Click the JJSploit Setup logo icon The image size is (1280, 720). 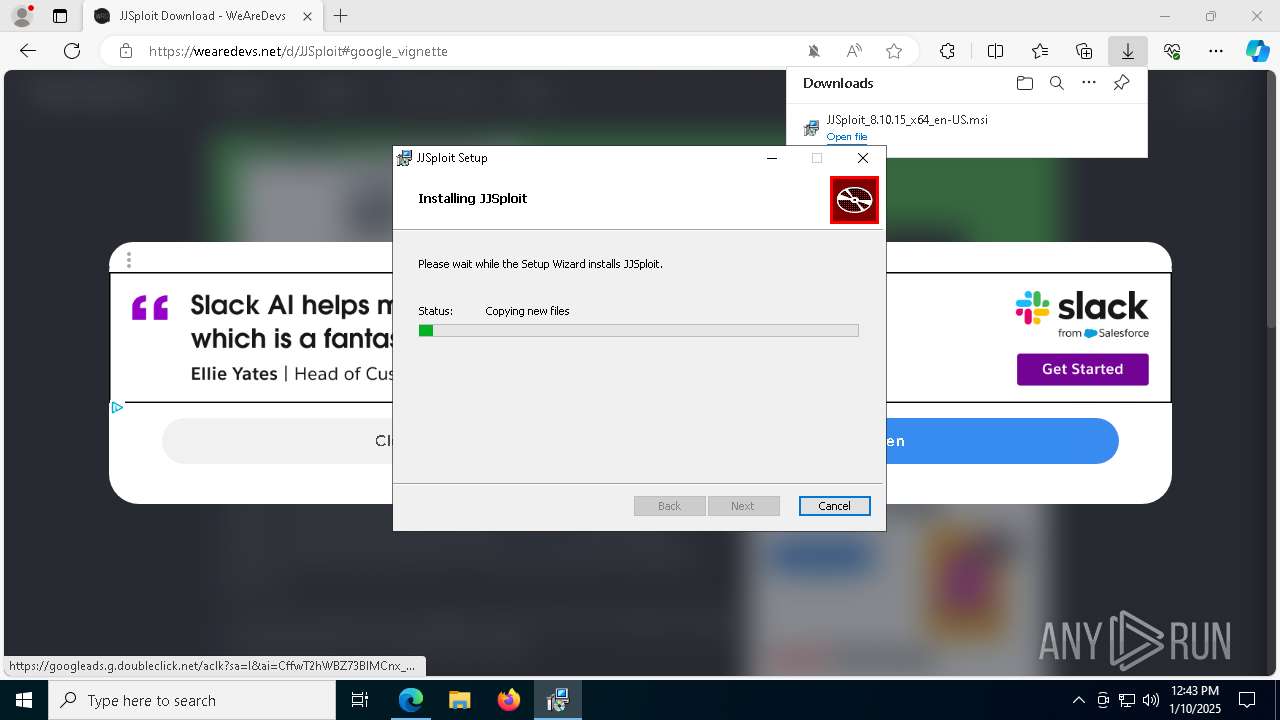pyautogui.click(x=854, y=200)
